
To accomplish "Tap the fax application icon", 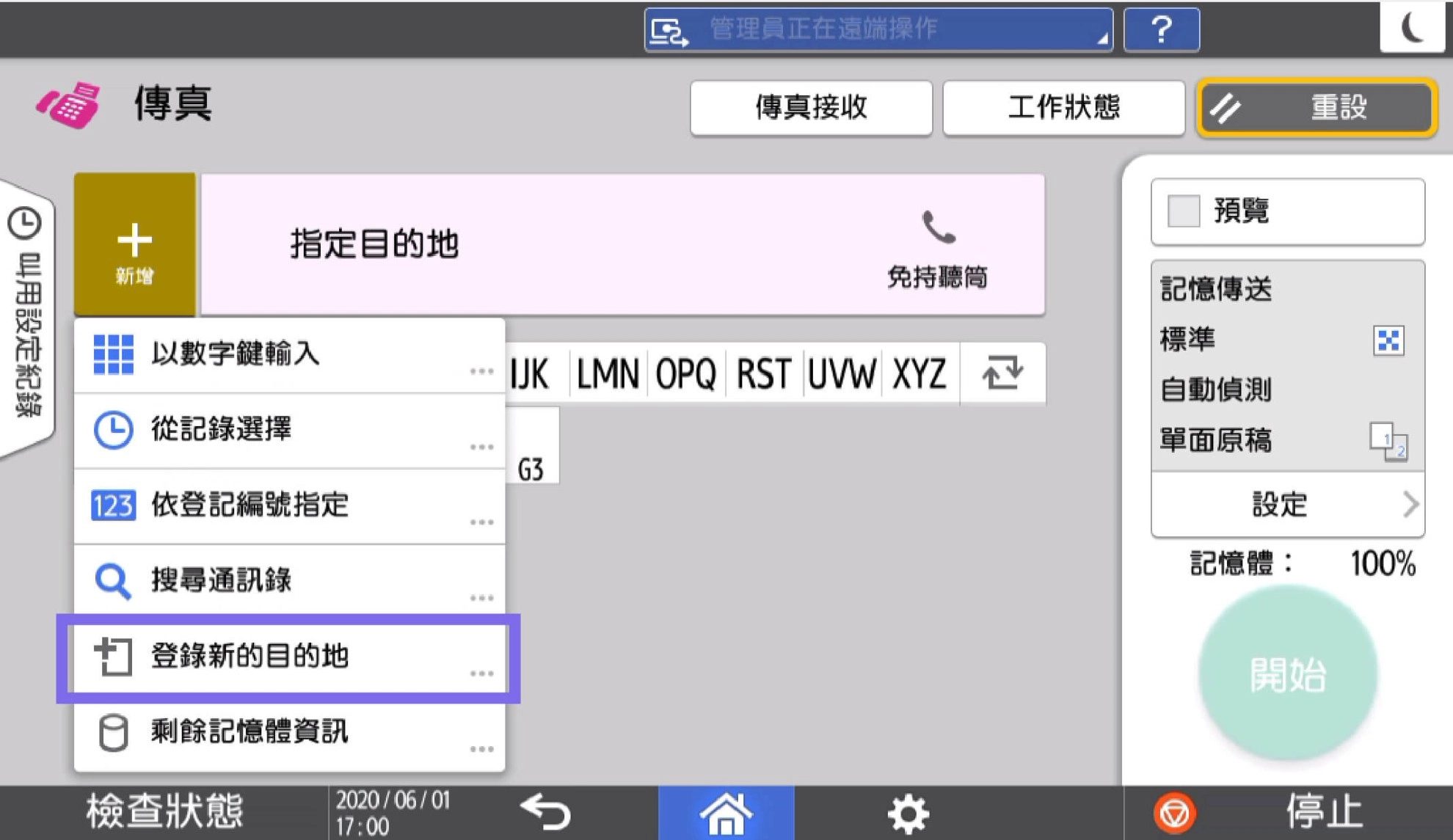I will coord(68,105).
